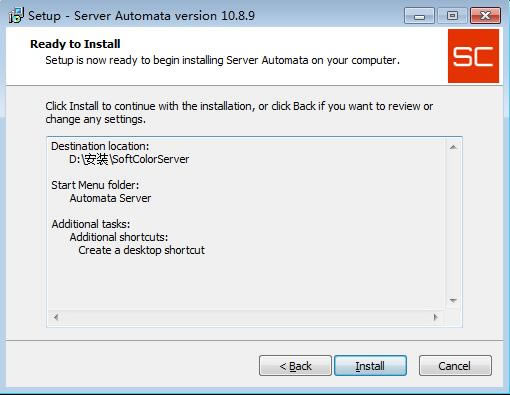The height and width of the screenshot is (395, 510).
Task: Maximize the Setup window
Action: (x=452, y=16)
